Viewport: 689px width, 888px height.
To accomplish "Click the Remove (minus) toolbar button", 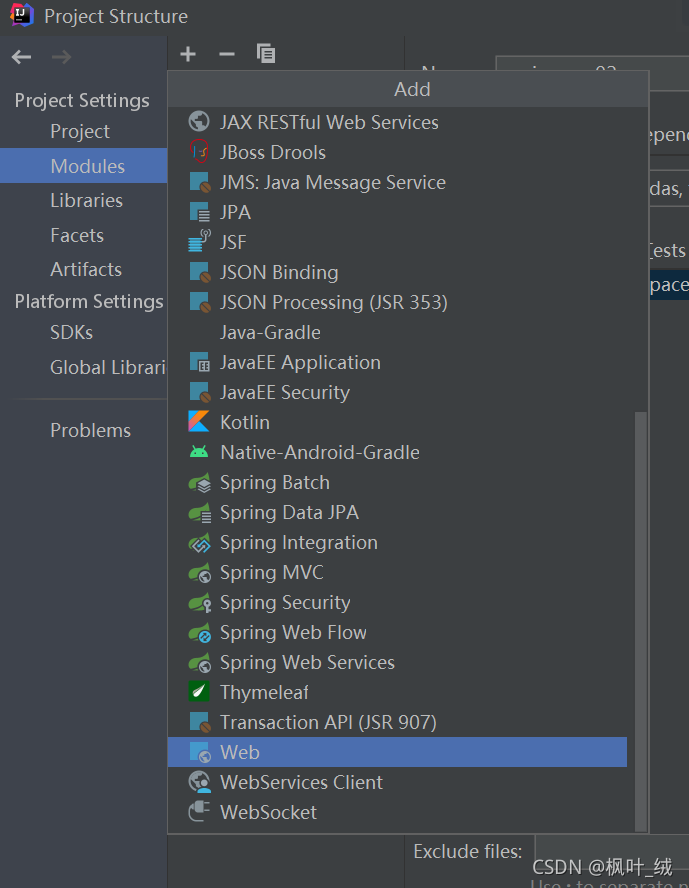I will 226,54.
